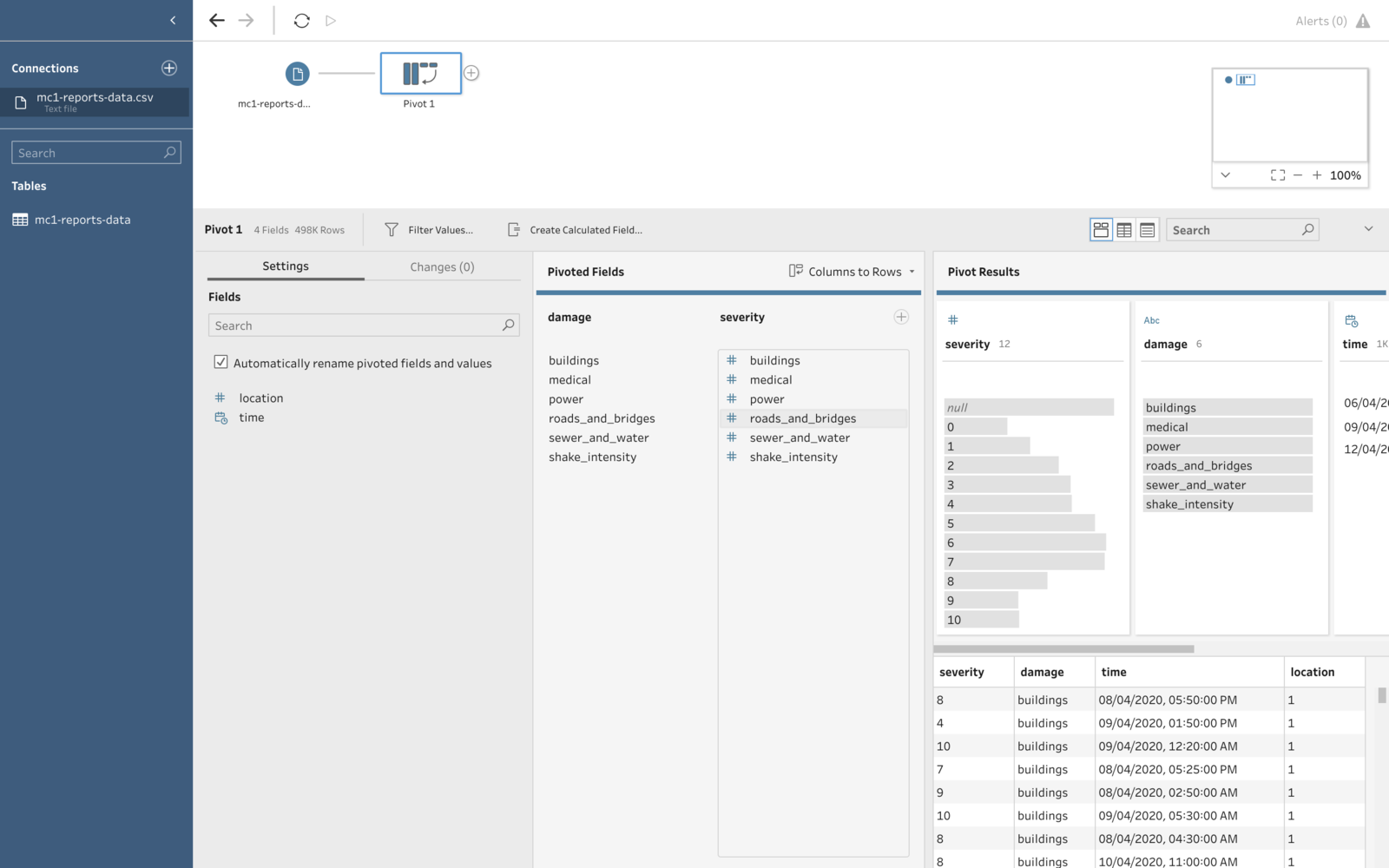Click the Undo back arrow icon
Screen dimensions: 1389x868
click(x=216, y=20)
